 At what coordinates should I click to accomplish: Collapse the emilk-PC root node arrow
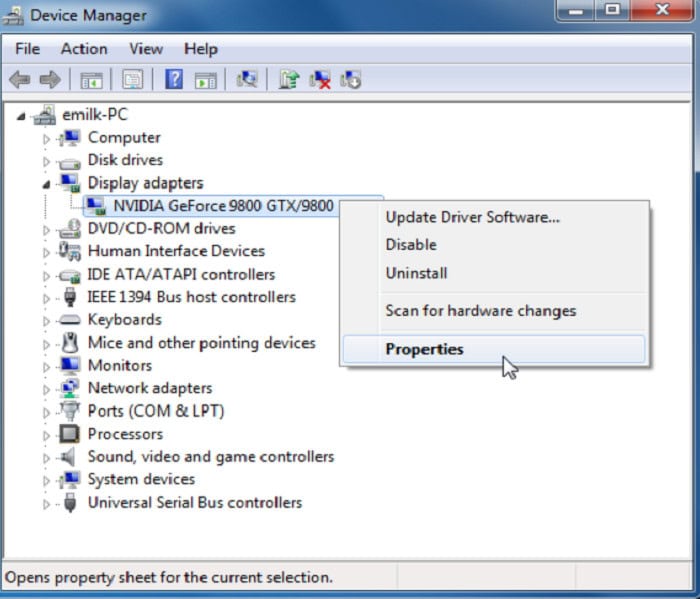pos(21,117)
